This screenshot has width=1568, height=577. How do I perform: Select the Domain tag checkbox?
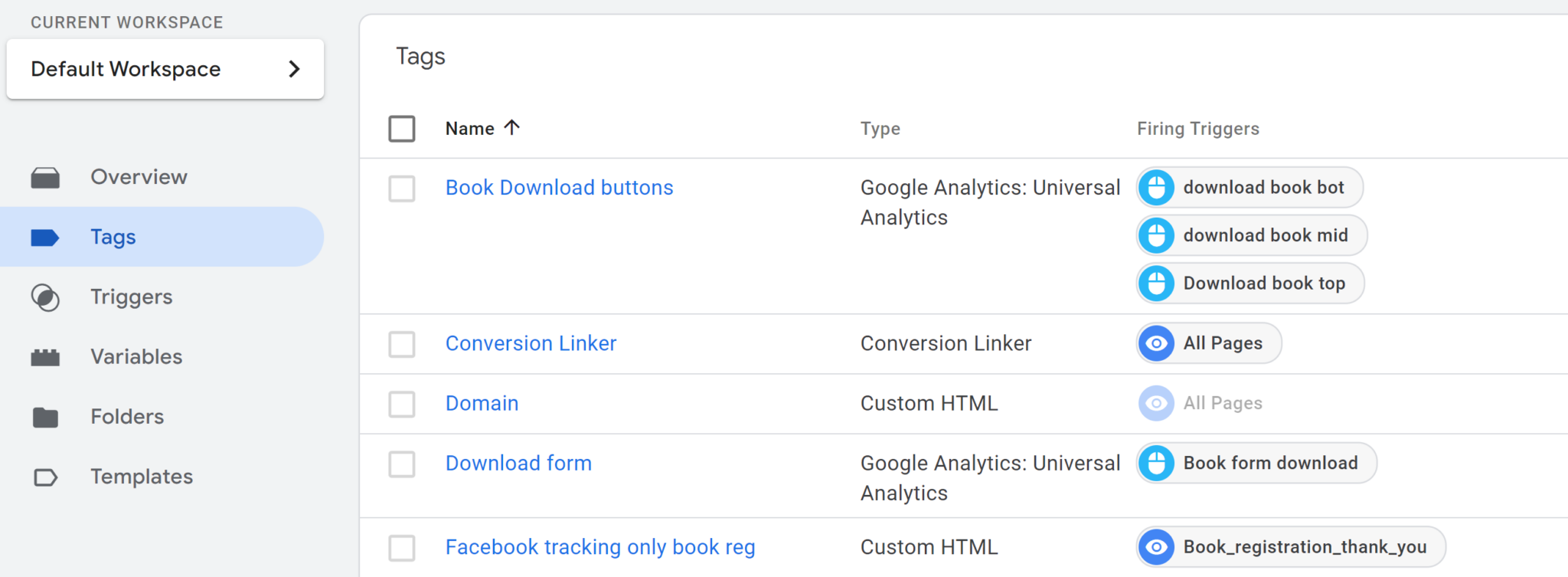(x=402, y=404)
